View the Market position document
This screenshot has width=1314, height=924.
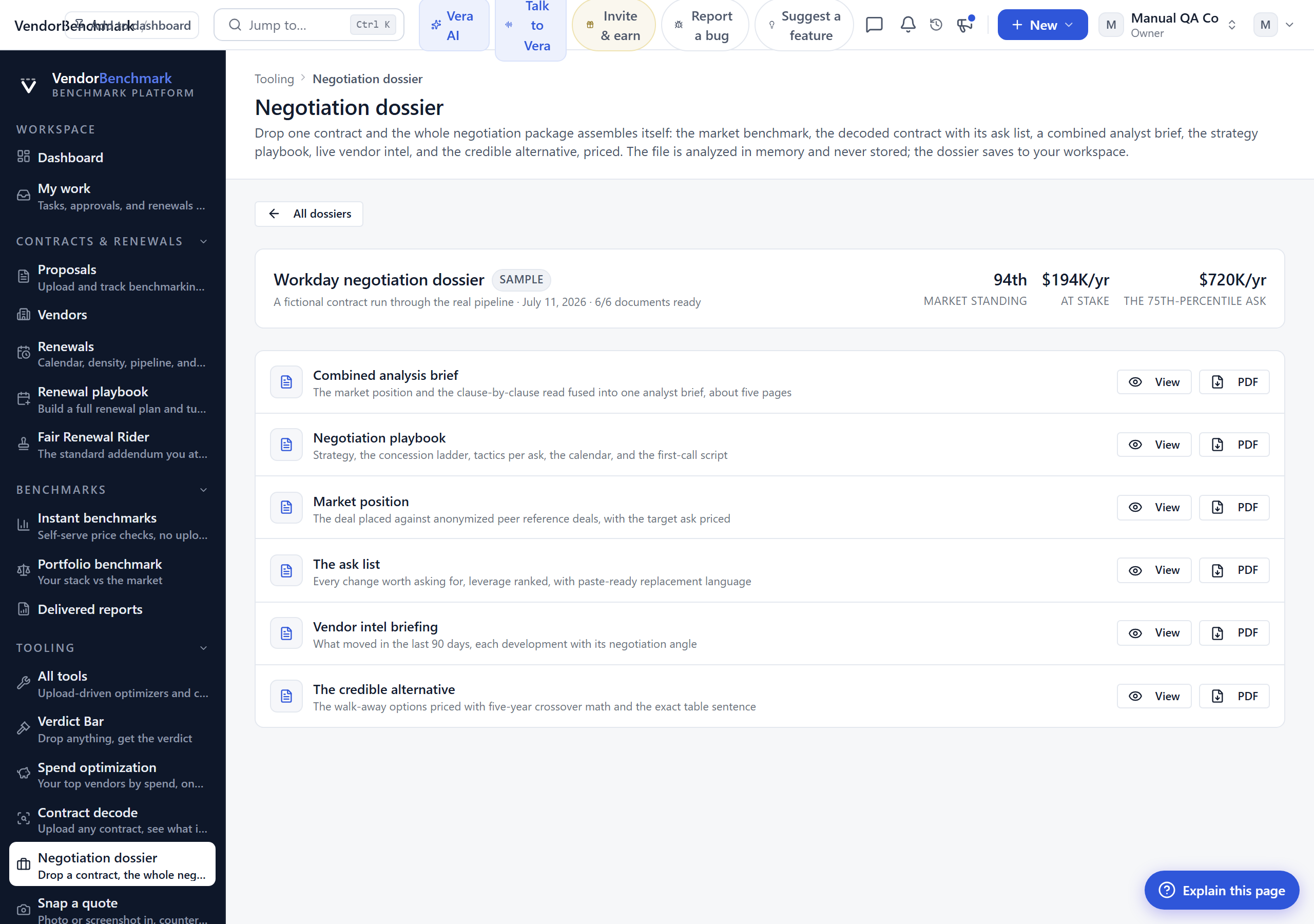point(1154,507)
